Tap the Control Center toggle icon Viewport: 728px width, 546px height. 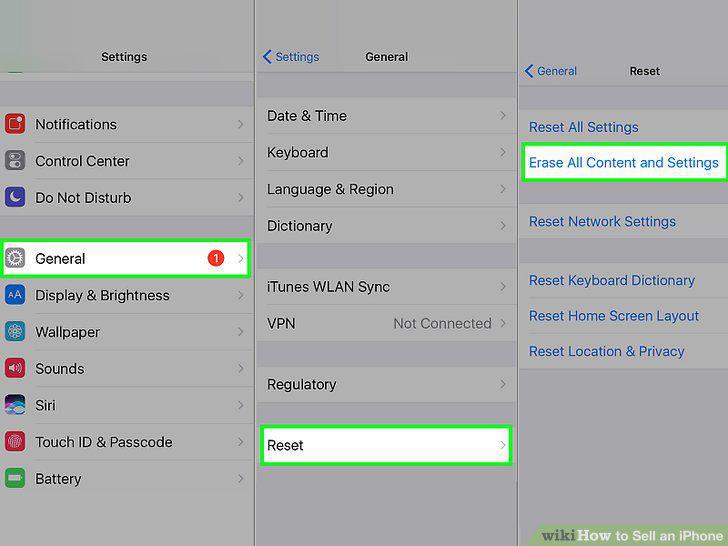click(x=15, y=161)
